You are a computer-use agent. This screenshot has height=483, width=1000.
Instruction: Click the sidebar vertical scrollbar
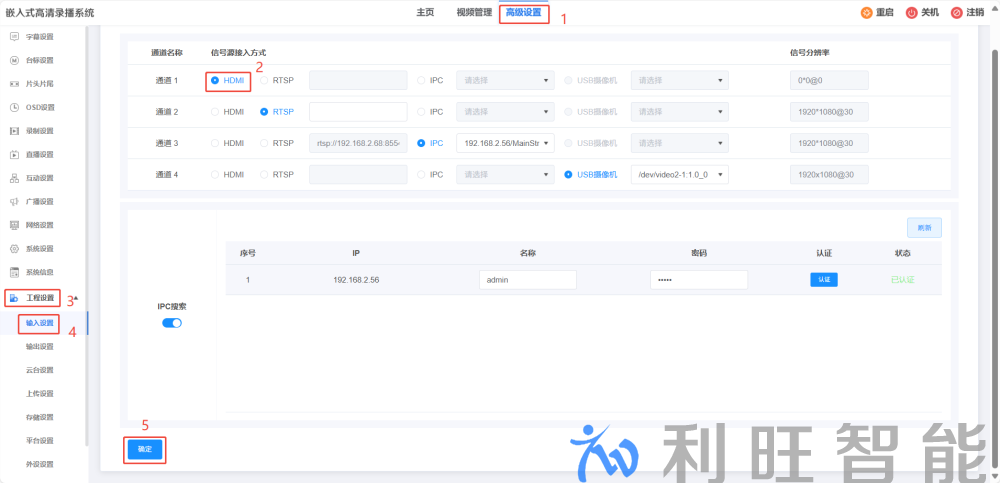pyautogui.click(x=87, y=236)
